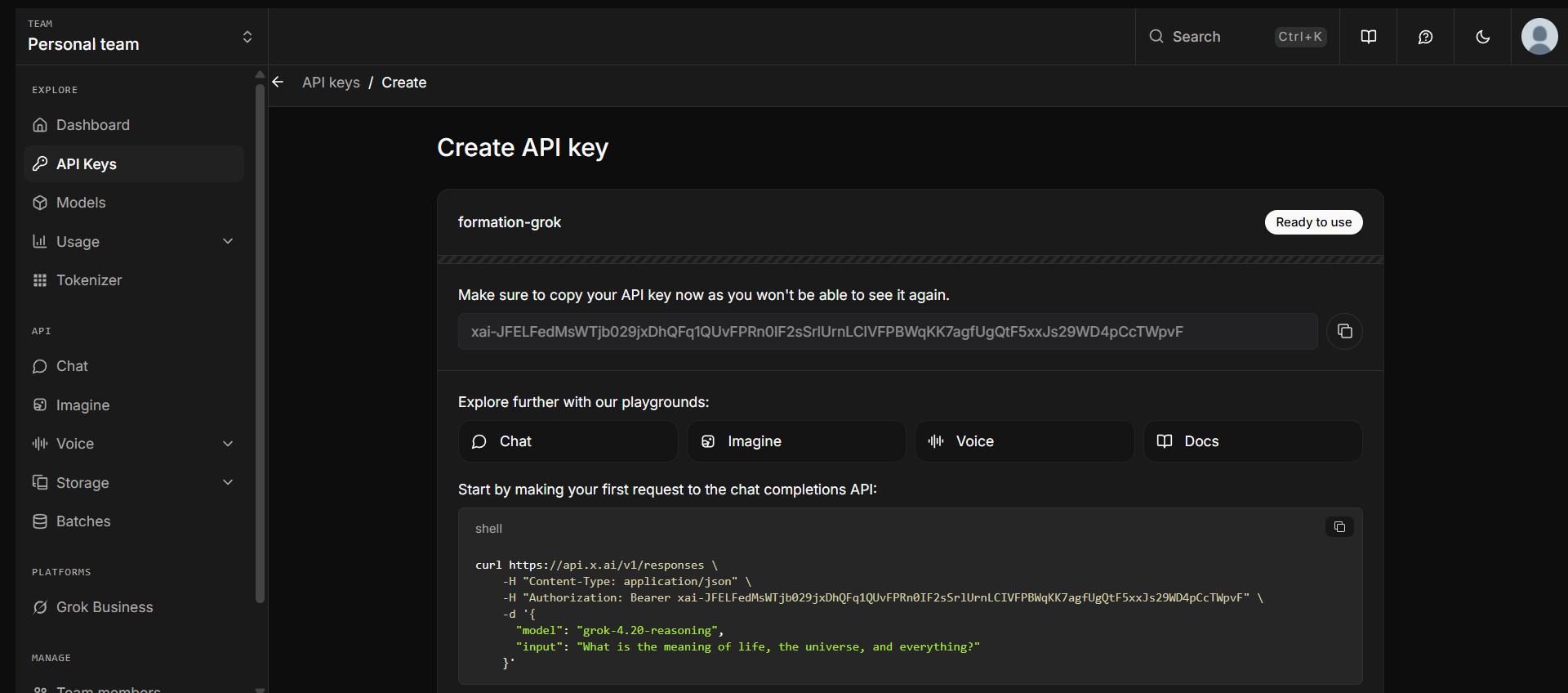Open Batches in sidebar
This screenshot has width=1568, height=693.
click(x=134, y=521)
